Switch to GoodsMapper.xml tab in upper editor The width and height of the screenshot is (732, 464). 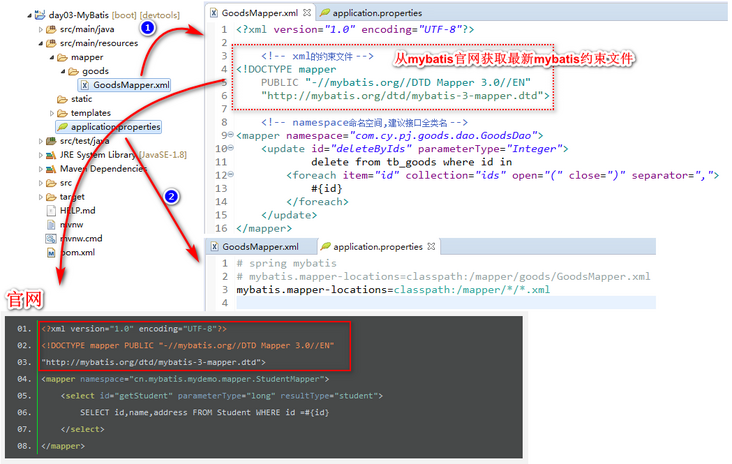259,13
